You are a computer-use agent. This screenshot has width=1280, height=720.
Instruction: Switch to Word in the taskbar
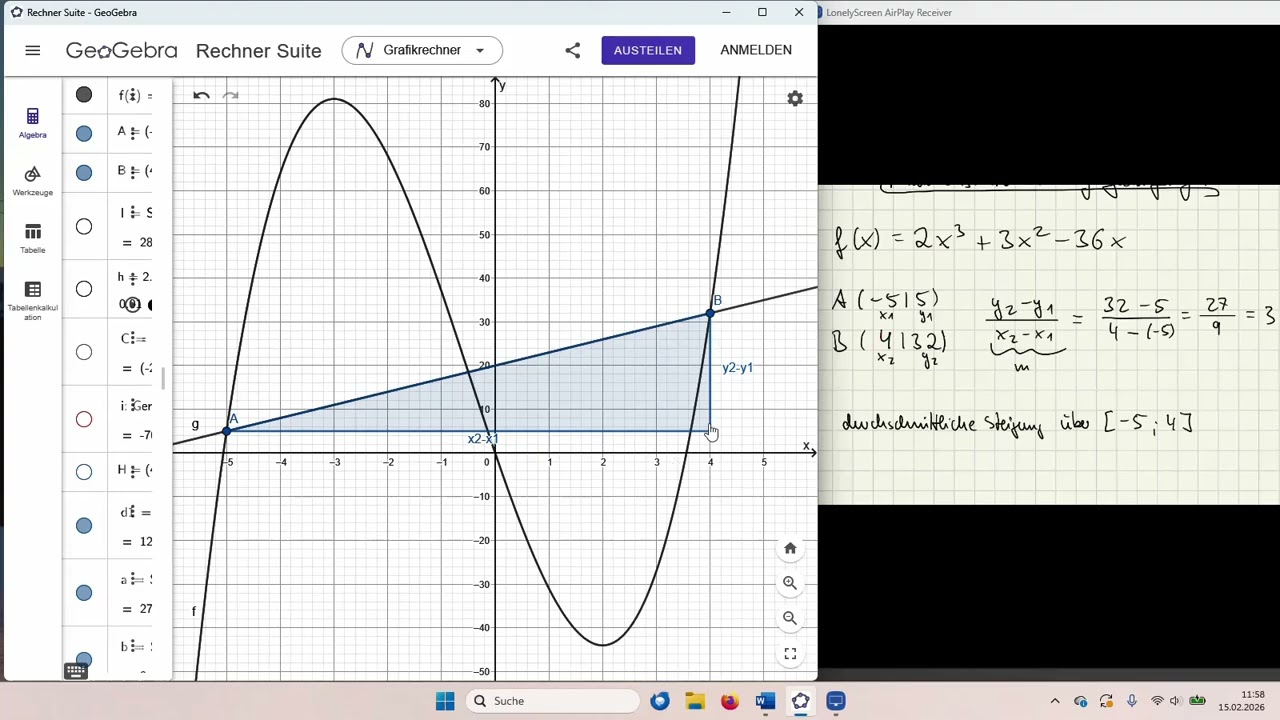pyautogui.click(x=765, y=701)
